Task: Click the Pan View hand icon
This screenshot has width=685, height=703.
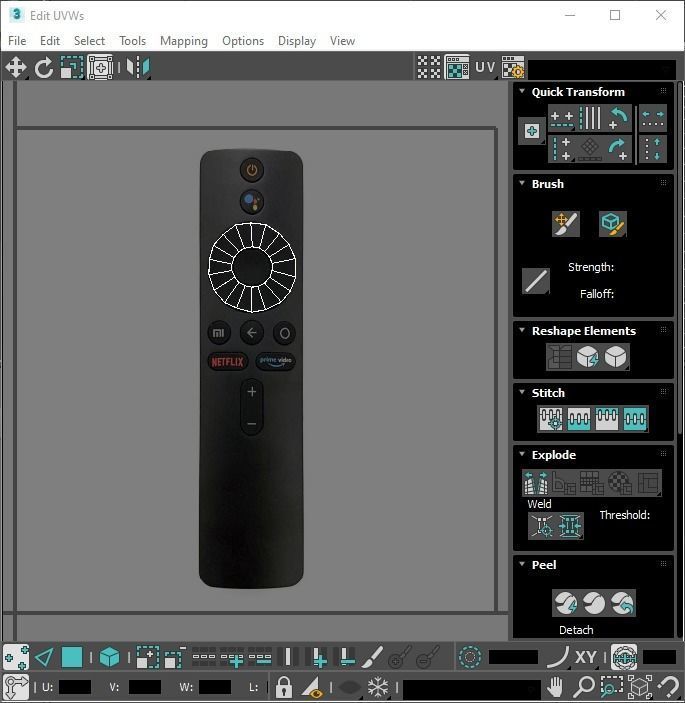Action: (555, 686)
